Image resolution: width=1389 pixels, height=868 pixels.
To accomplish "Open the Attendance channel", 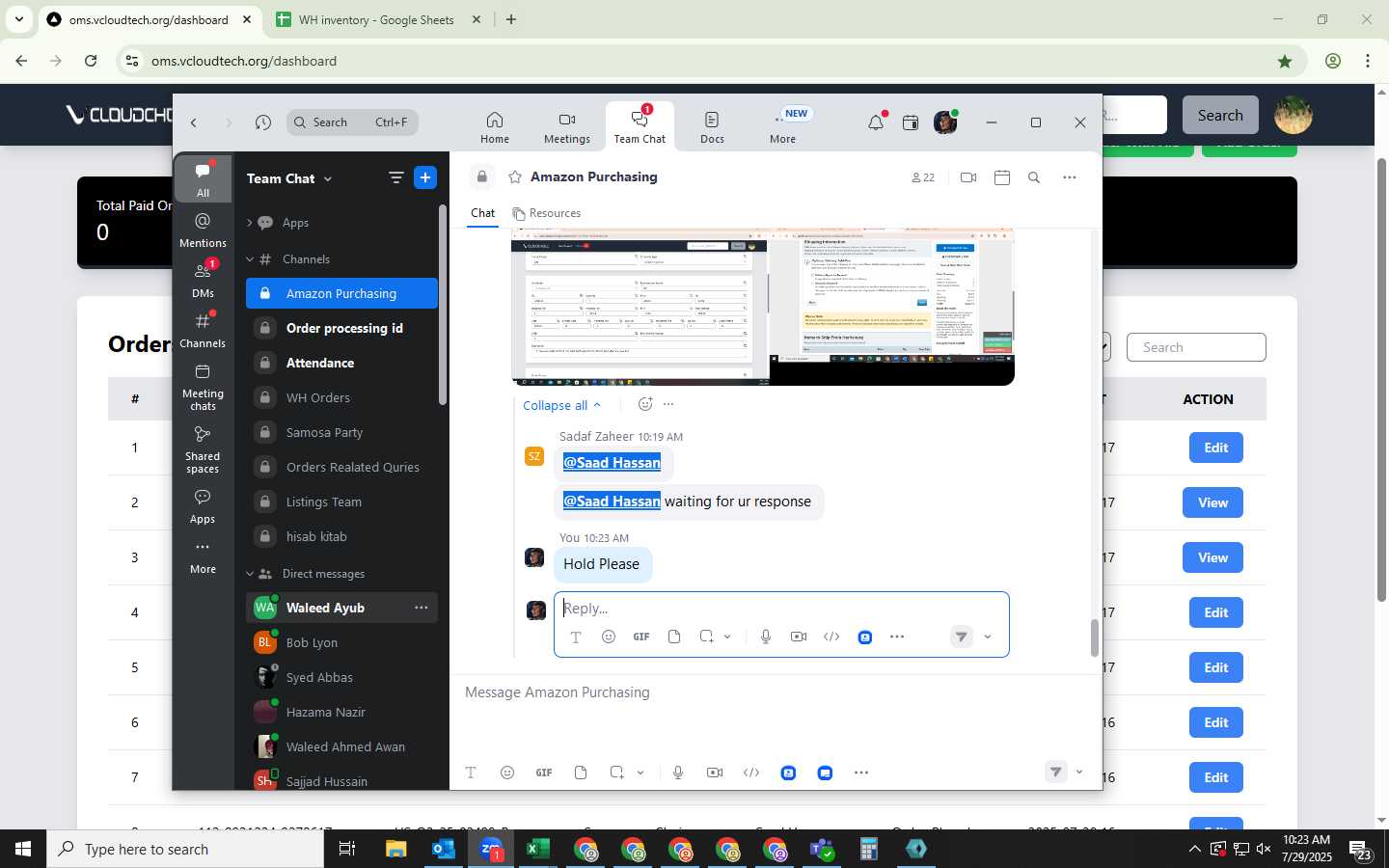I will (341, 363).
